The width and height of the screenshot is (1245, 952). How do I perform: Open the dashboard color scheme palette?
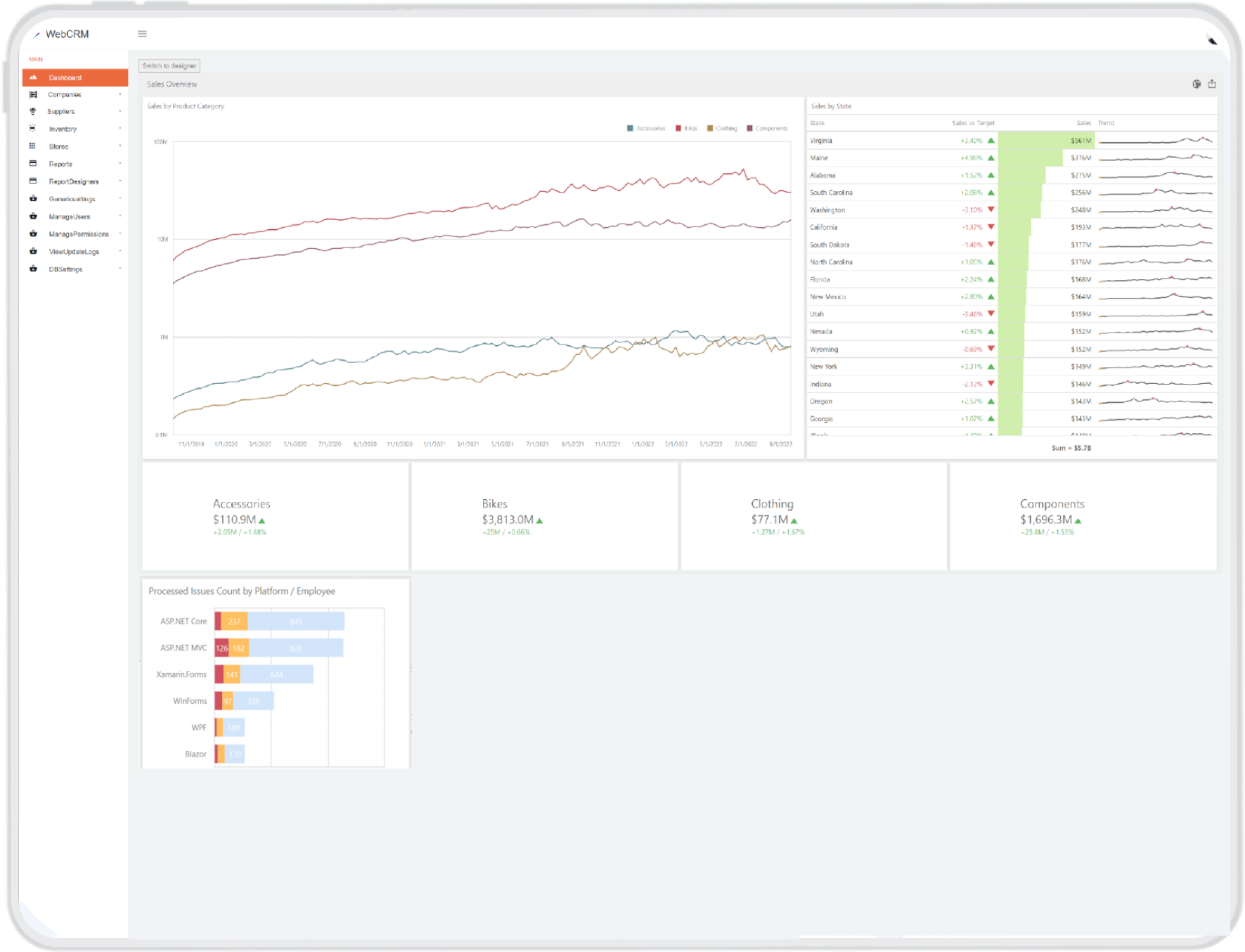(x=1196, y=84)
